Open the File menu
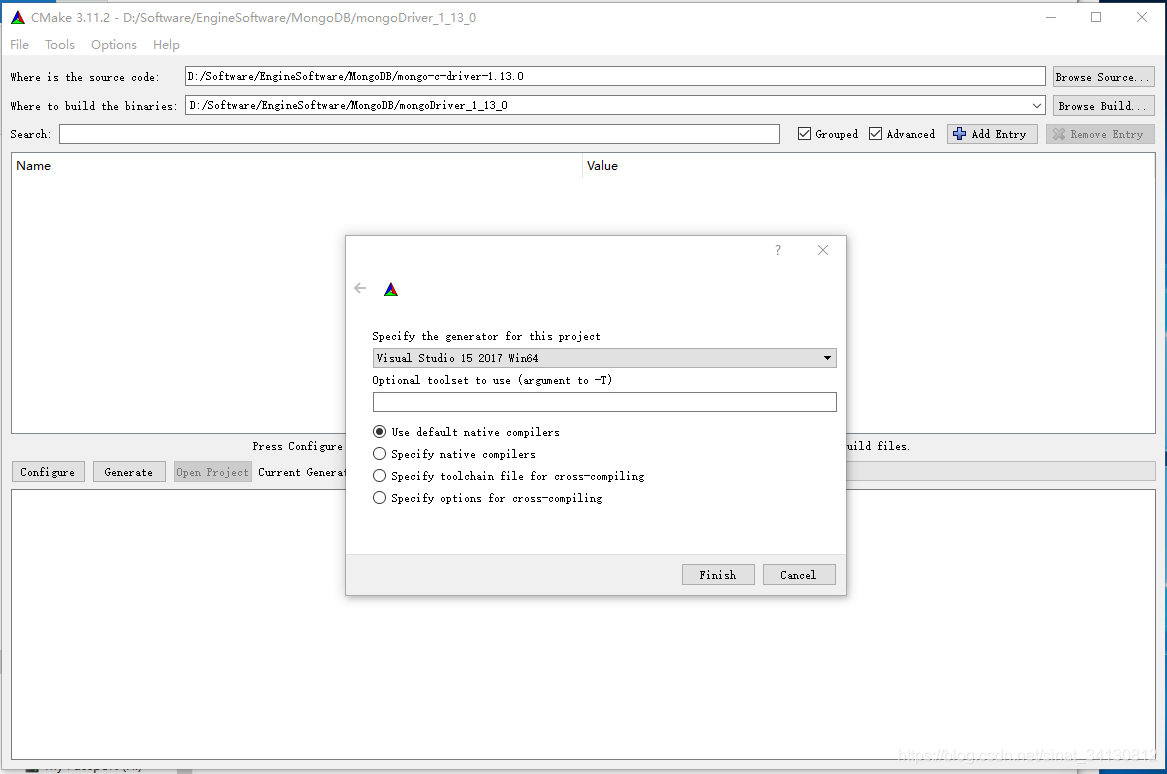 pos(19,45)
